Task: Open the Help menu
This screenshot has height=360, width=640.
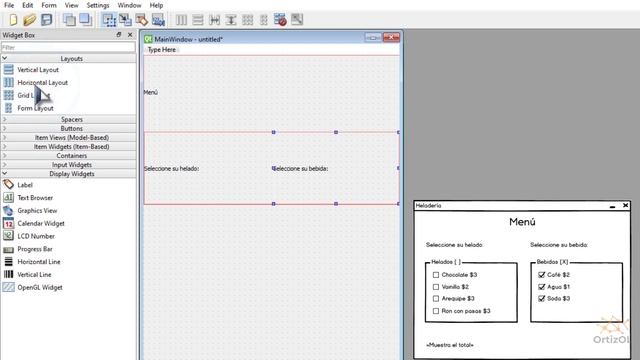Action: click(x=156, y=5)
